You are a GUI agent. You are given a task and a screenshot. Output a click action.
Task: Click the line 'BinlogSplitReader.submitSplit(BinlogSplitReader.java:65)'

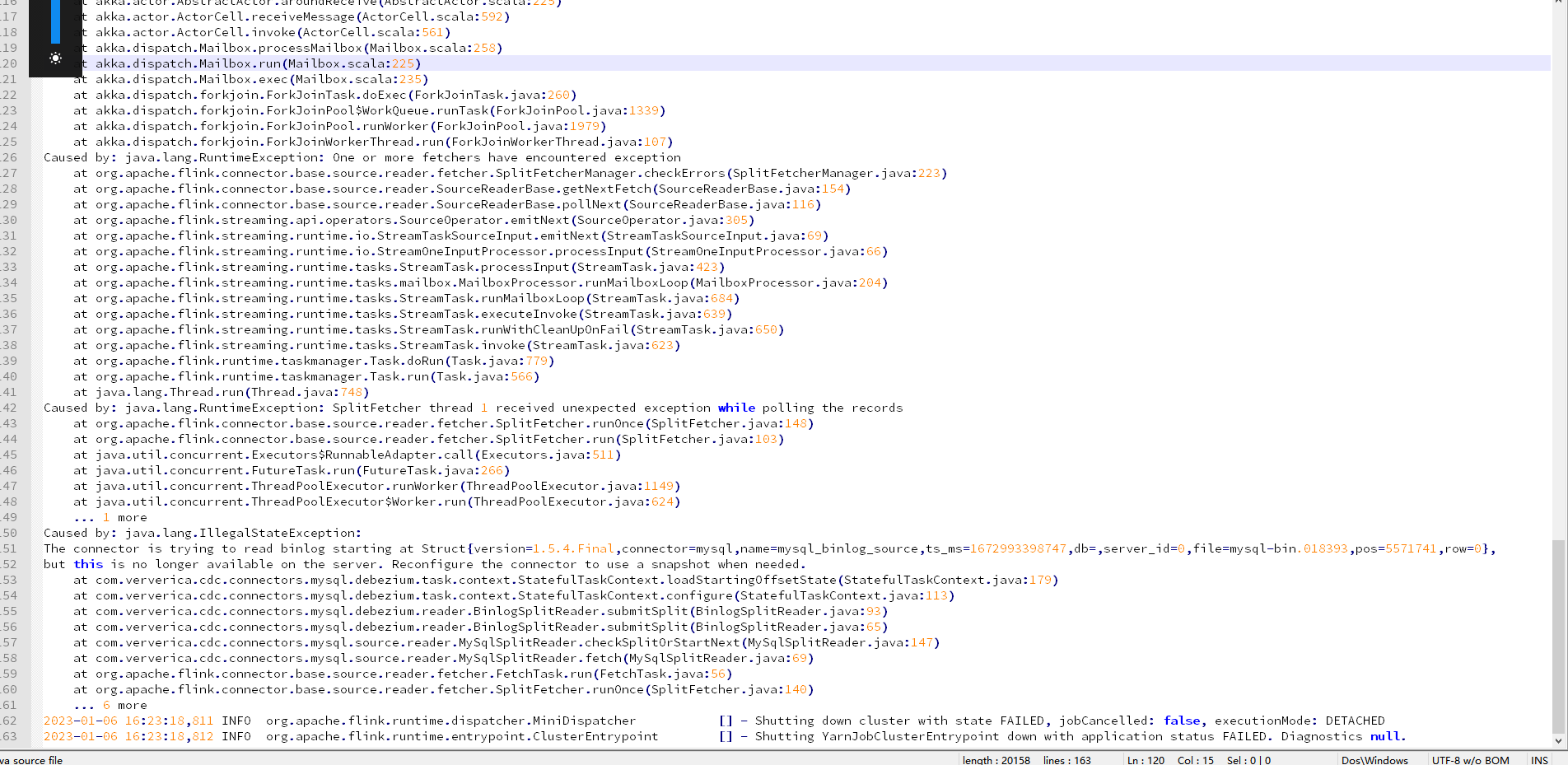coord(480,627)
